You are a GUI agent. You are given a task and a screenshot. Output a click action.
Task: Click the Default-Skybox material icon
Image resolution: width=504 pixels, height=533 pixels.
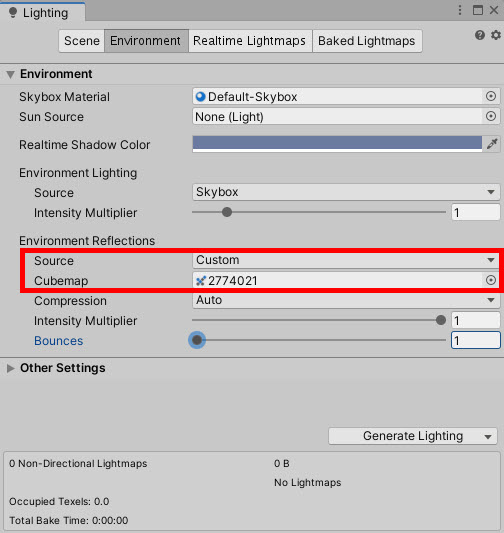click(x=201, y=97)
